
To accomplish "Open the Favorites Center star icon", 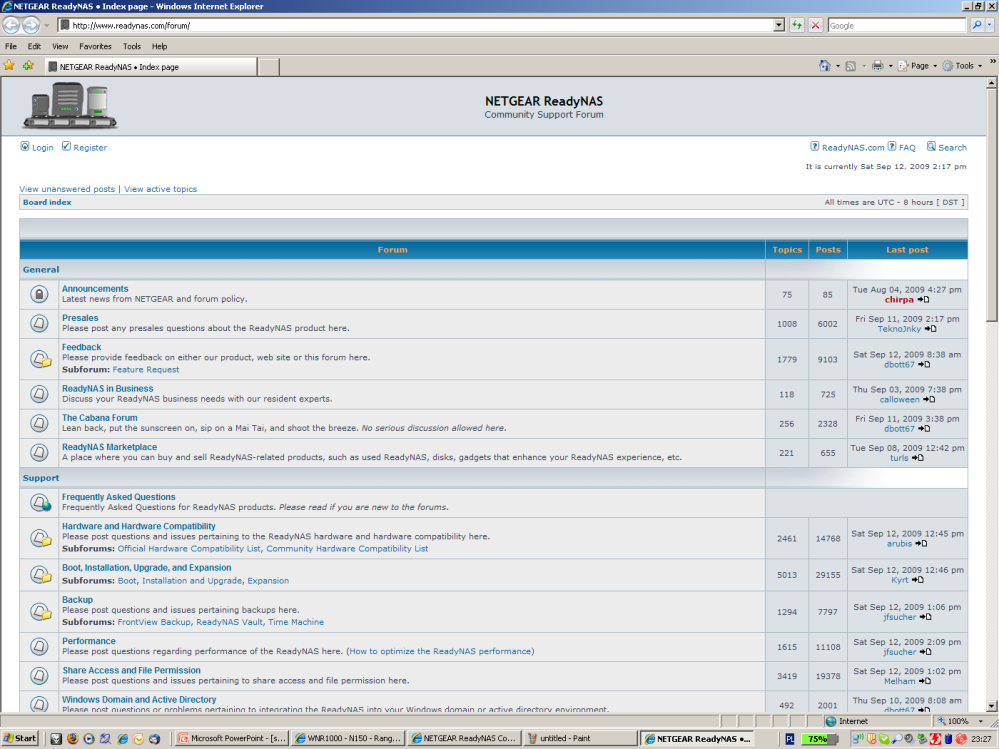I will [x=9, y=66].
